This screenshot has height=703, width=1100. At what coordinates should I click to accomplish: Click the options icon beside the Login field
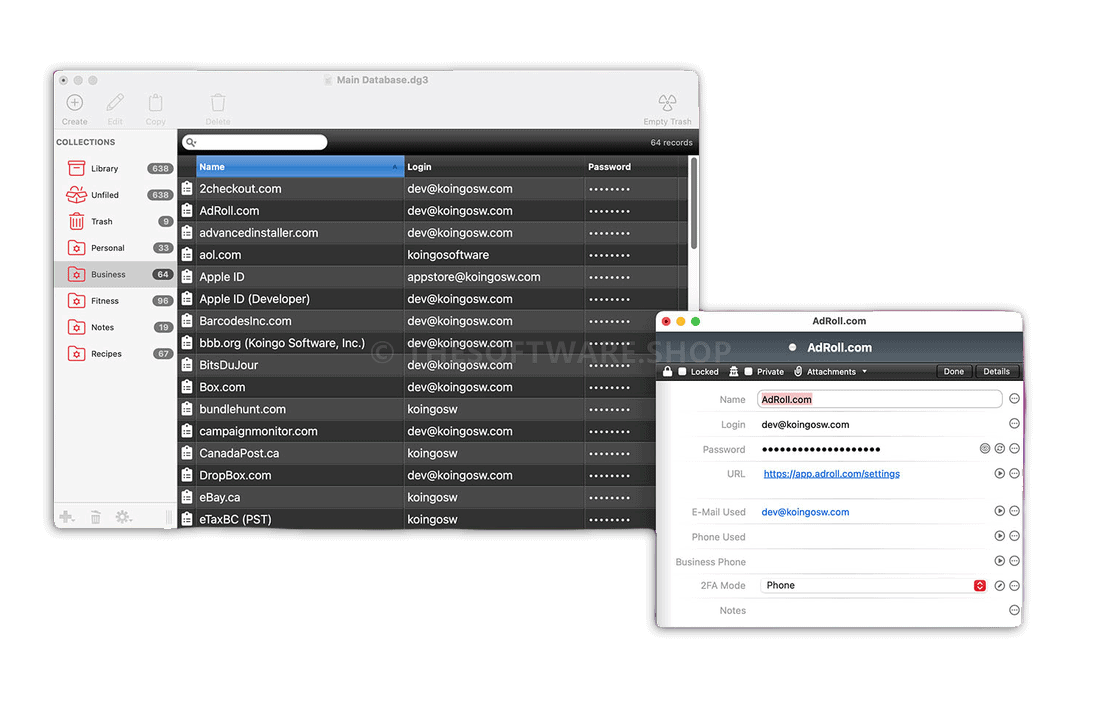tap(1014, 424)
